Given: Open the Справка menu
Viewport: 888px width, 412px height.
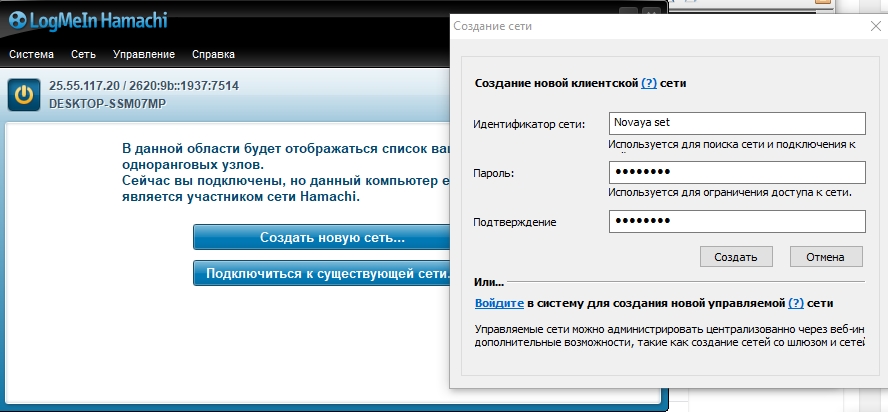Looking at the screenshot, I should (214, 54).
